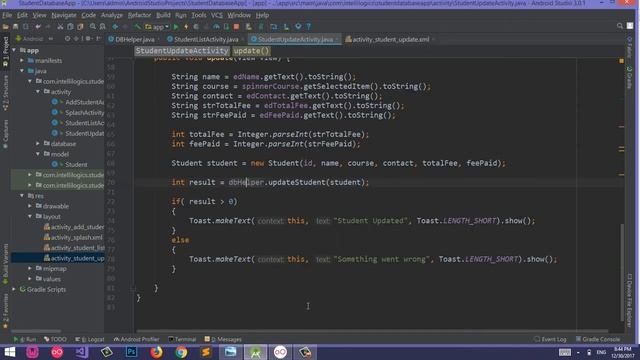Expand Gradle Scripts node
The width and height of the screenshot is (640, 360).
pyautogui.click(x=14, y=289)
